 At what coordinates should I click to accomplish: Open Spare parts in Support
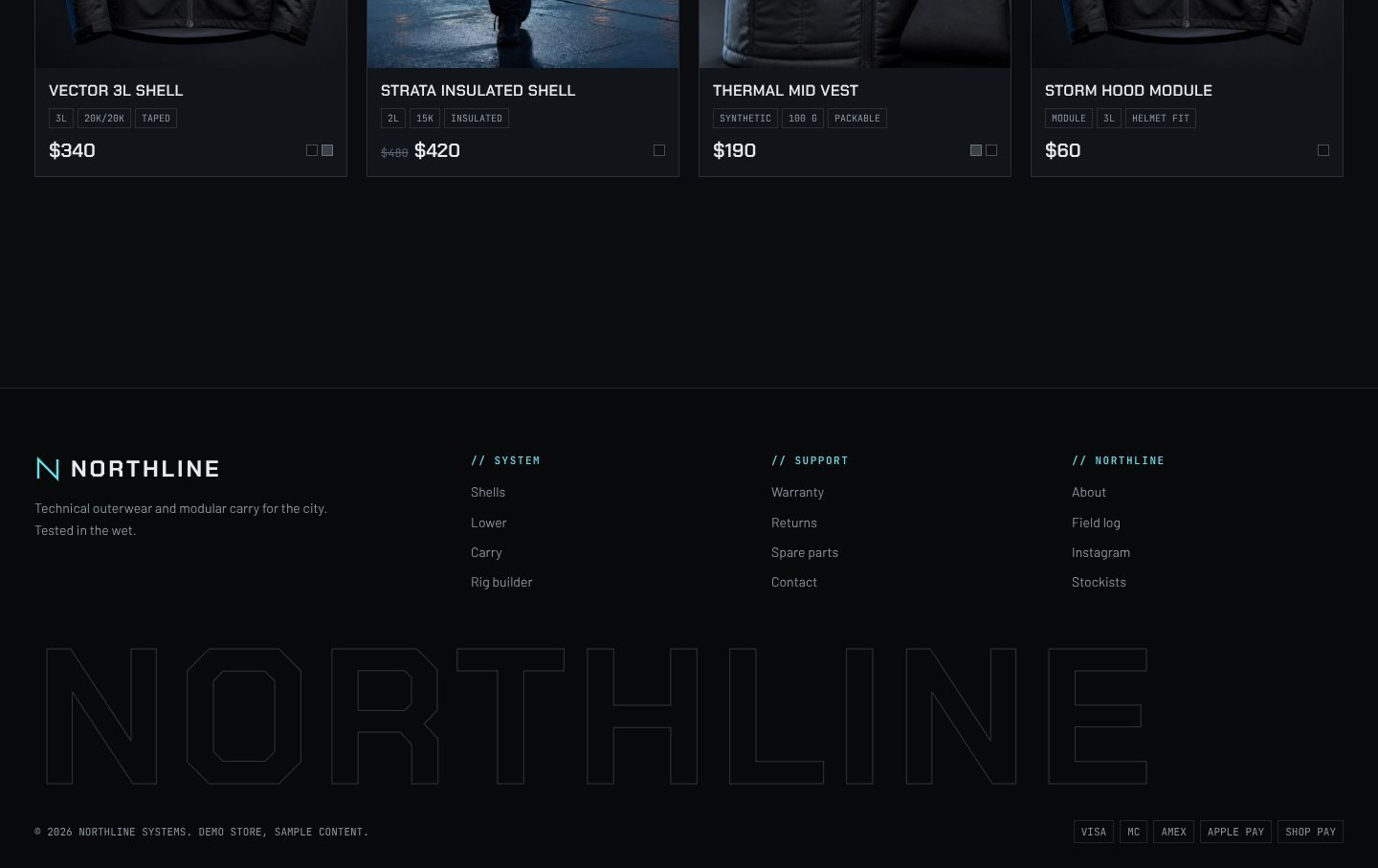coord(805,552)
